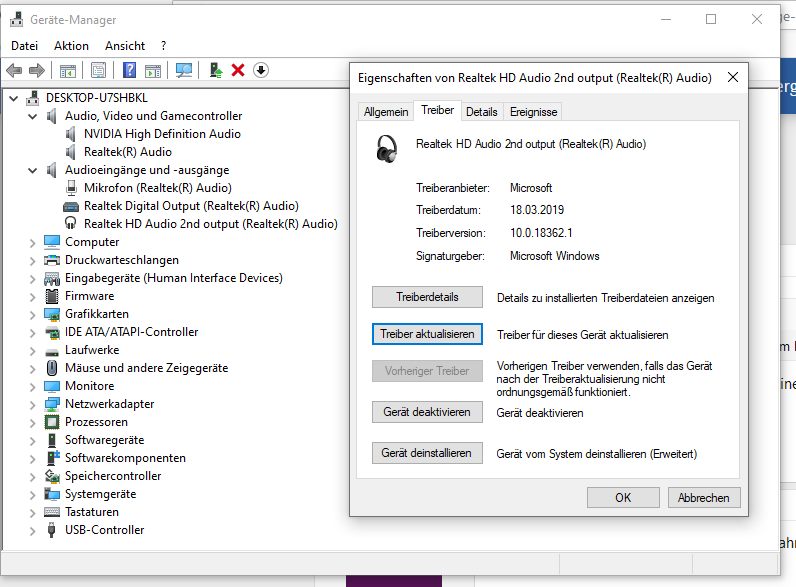Viewport: 796px width, 587px height.
Task: Collapse Audioeingänge und -ausgänge
Action: (32, 170)
